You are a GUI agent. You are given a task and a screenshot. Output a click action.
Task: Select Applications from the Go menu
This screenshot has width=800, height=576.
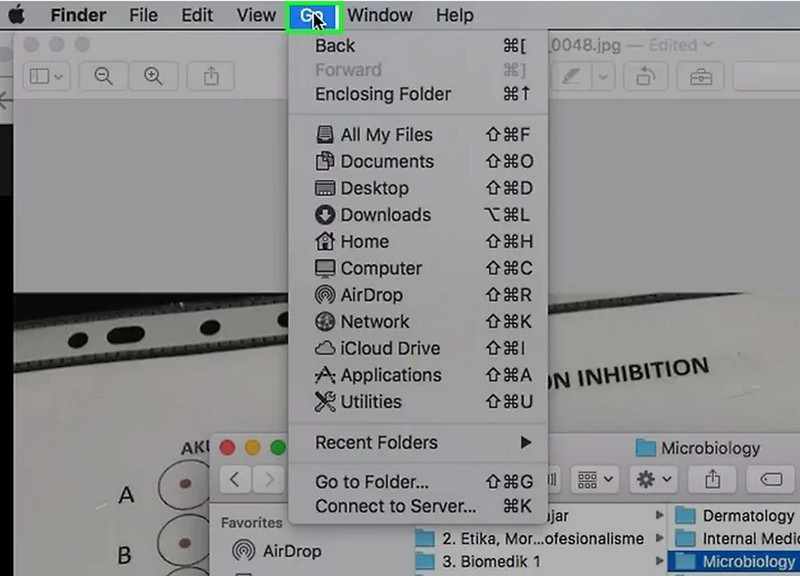418,375
